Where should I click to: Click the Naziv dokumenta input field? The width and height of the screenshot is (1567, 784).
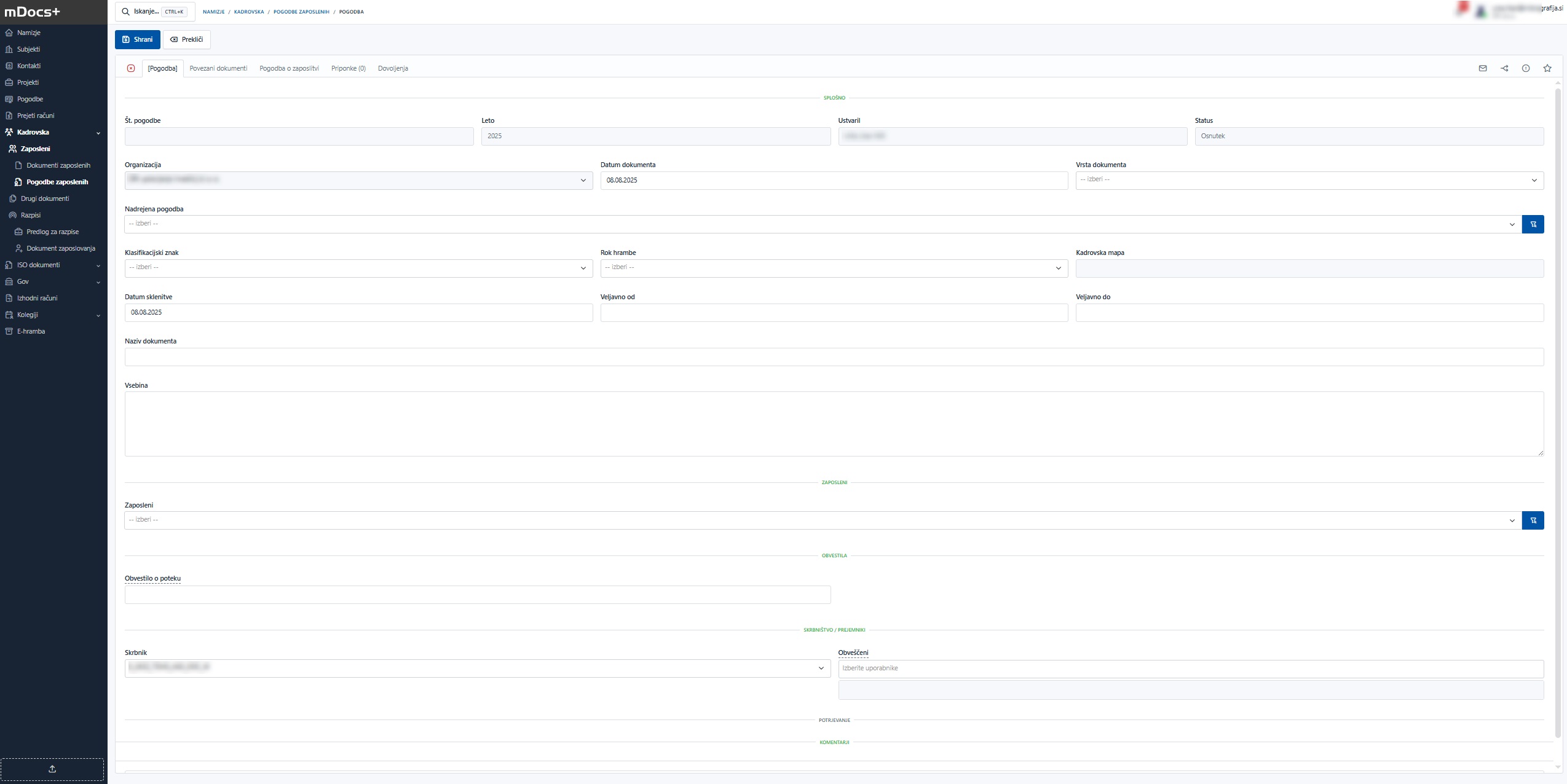(x=834, y=357)
